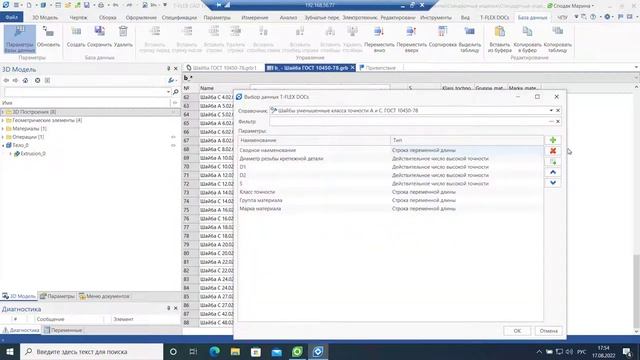Switch to the T-FLEX DOCs ribbon tab
Screen dimensions: 640x360
pyautogui.click(x=494, y=18)
